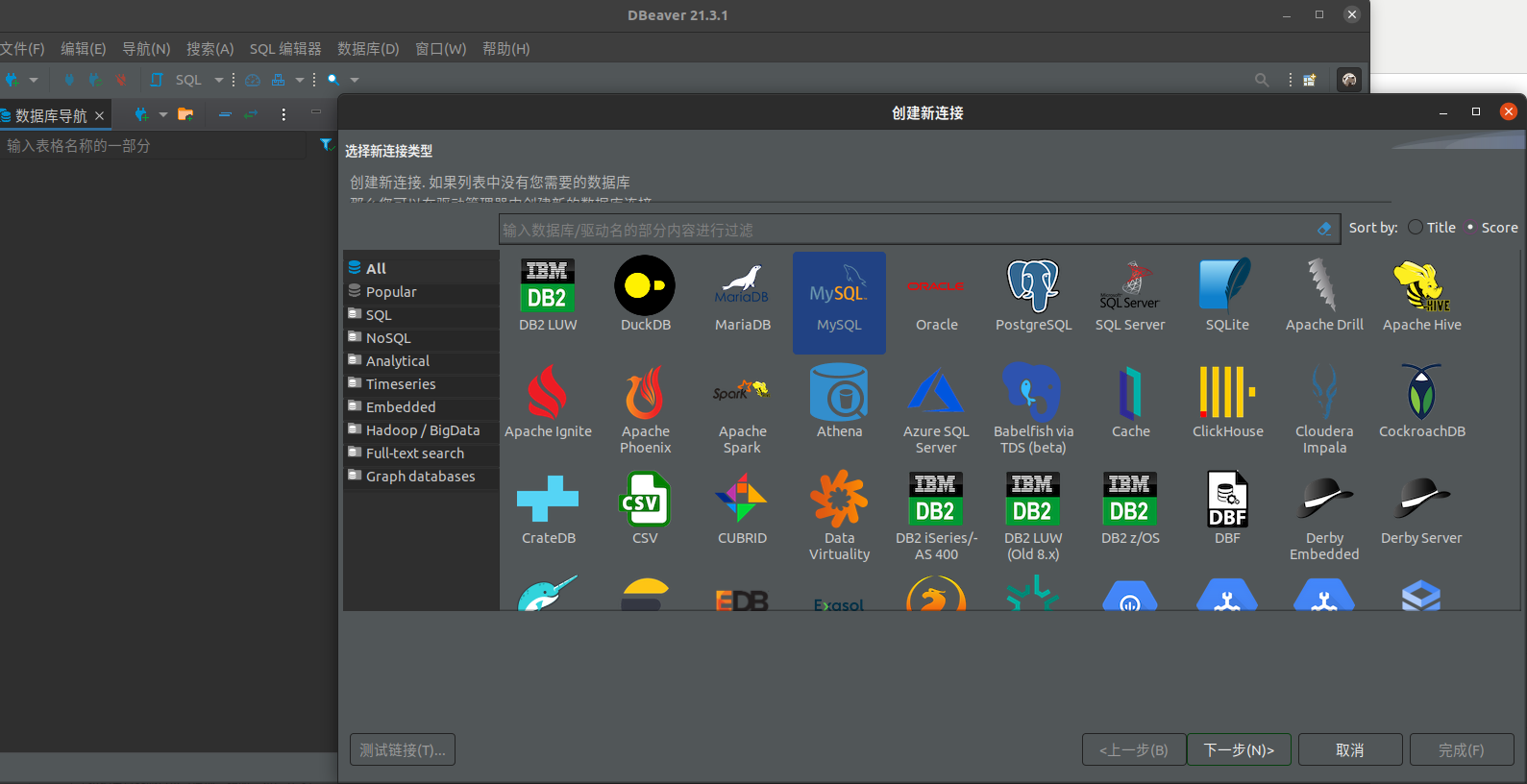Open 编辑(E) menu
The image size is (1527, 784).
pos(84,49)
